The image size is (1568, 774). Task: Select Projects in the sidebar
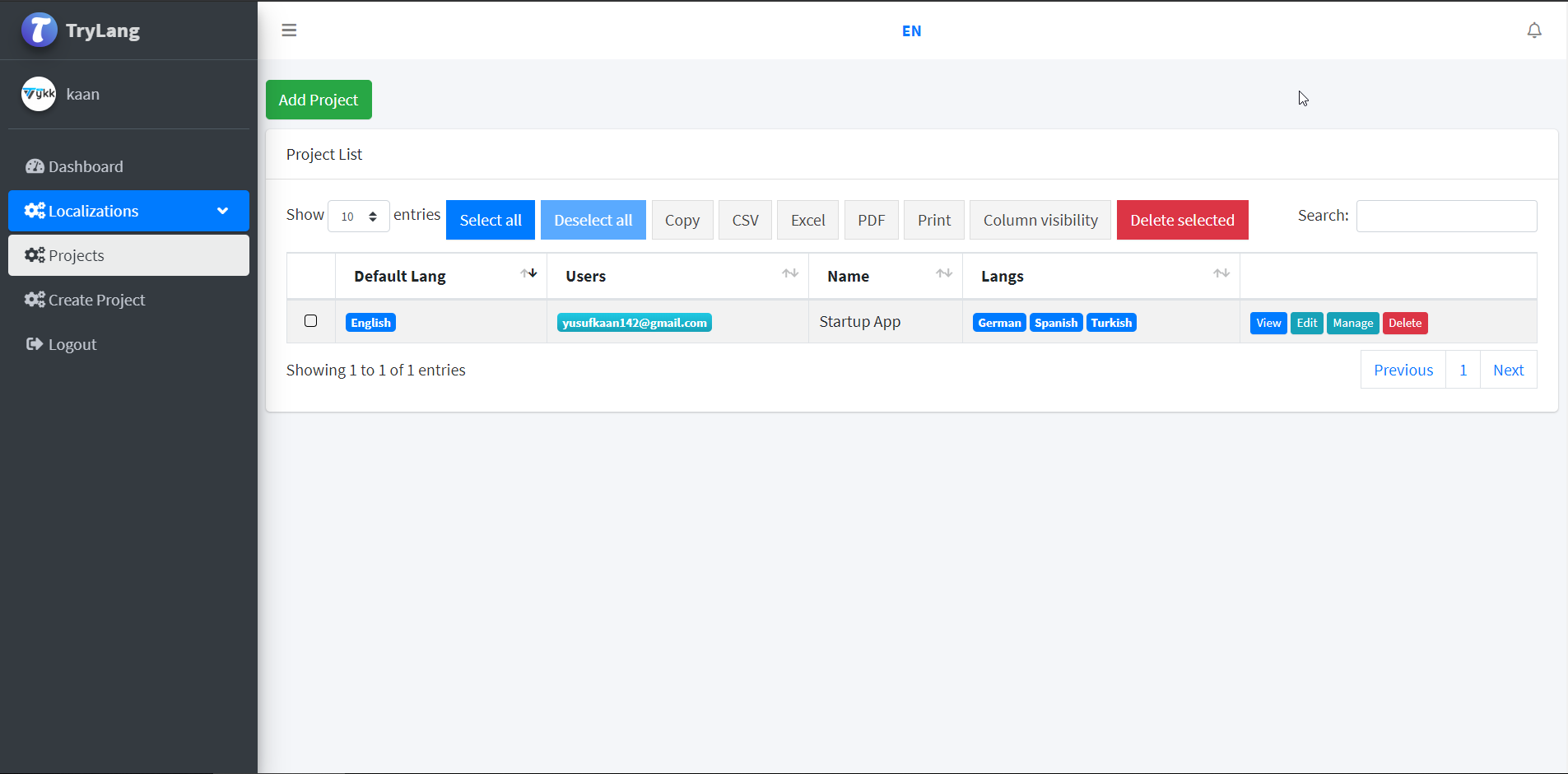pyautogui.click(x=128, y=255)
